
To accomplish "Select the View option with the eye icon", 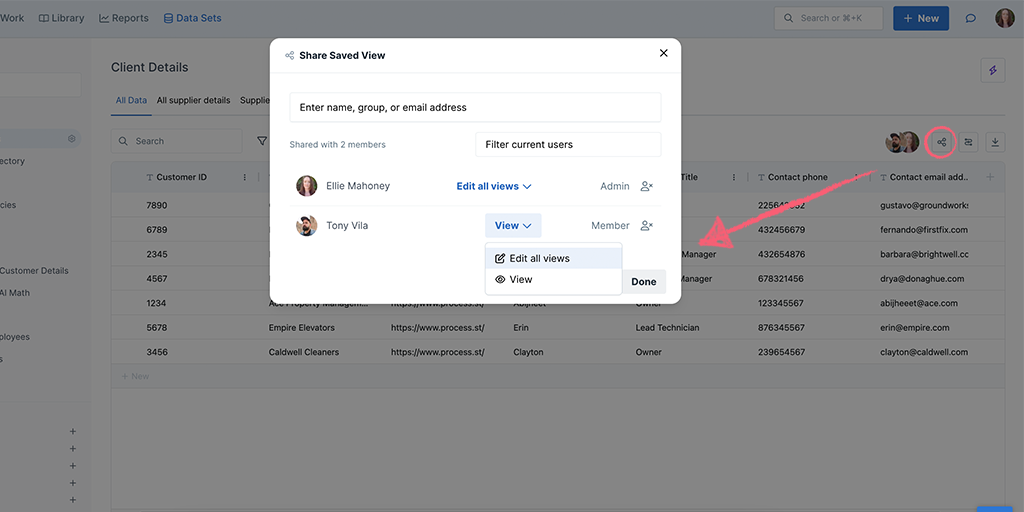I will (553, 279).
